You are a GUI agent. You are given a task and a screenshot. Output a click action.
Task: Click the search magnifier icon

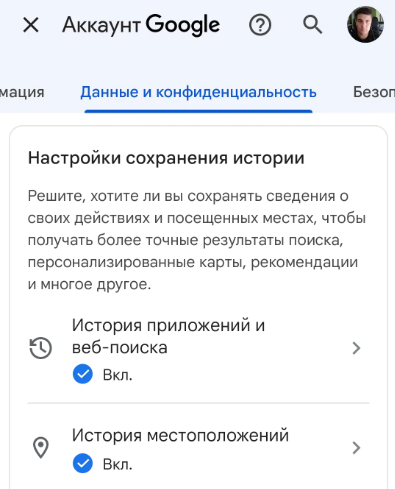coord(312,25)
